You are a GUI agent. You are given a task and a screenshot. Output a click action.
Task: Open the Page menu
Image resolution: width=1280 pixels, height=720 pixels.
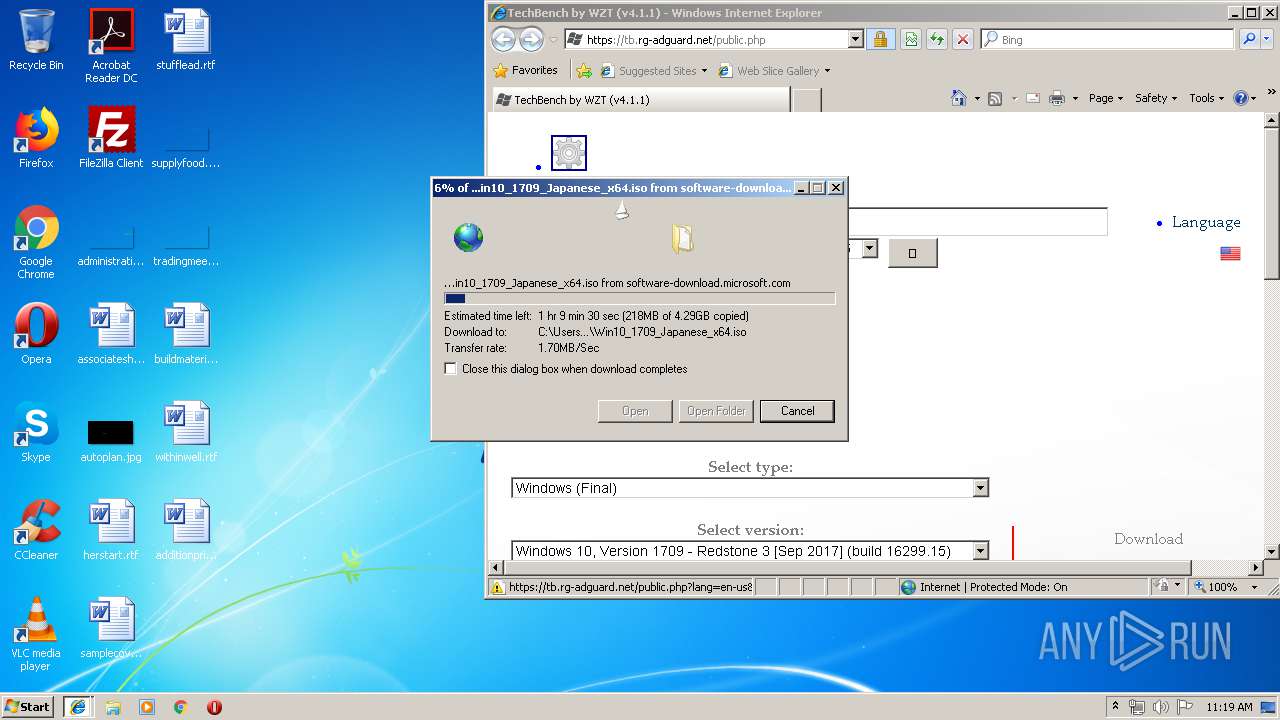pyautogui.click(x=1105, y=98)
